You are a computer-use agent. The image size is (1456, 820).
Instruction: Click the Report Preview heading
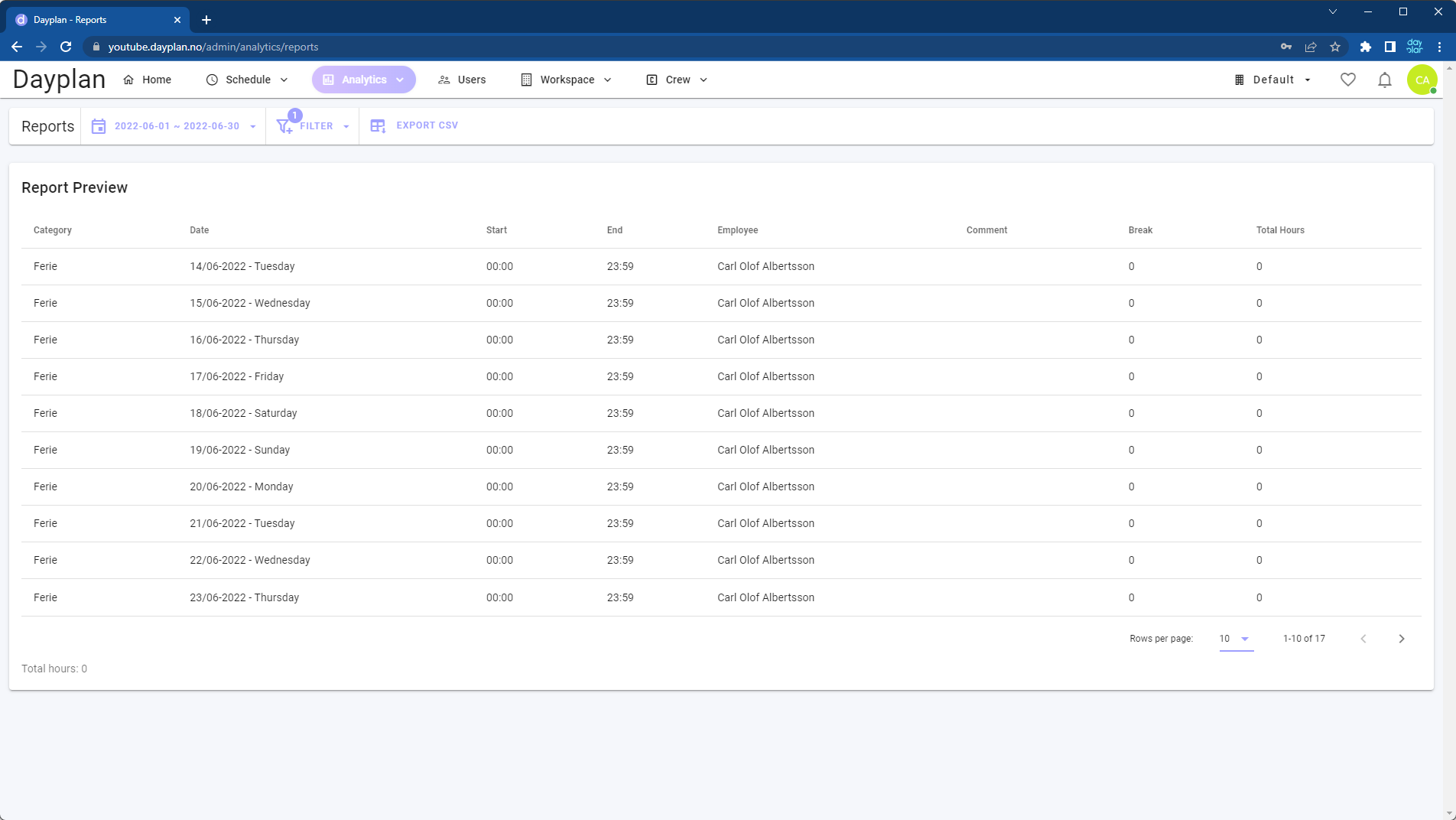point(74,187)
